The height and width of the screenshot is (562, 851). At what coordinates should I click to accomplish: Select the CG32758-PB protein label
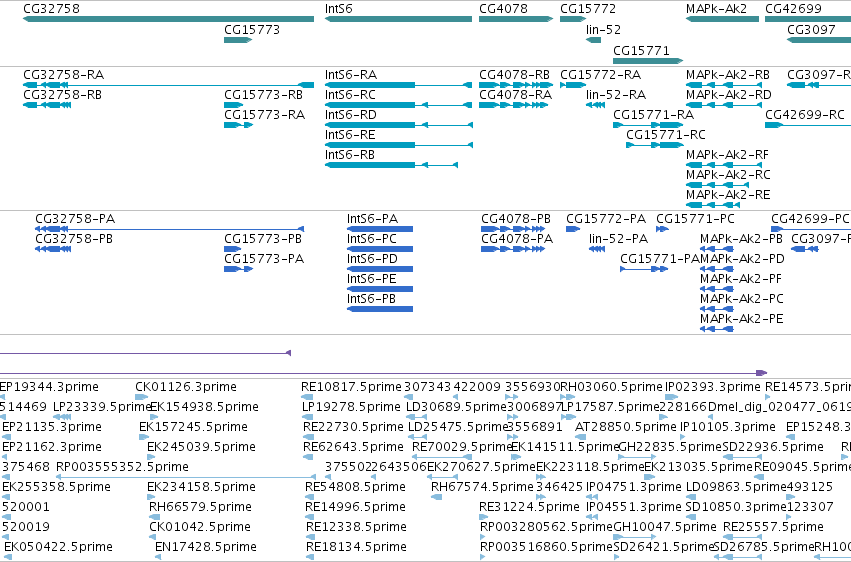point(74,239)
